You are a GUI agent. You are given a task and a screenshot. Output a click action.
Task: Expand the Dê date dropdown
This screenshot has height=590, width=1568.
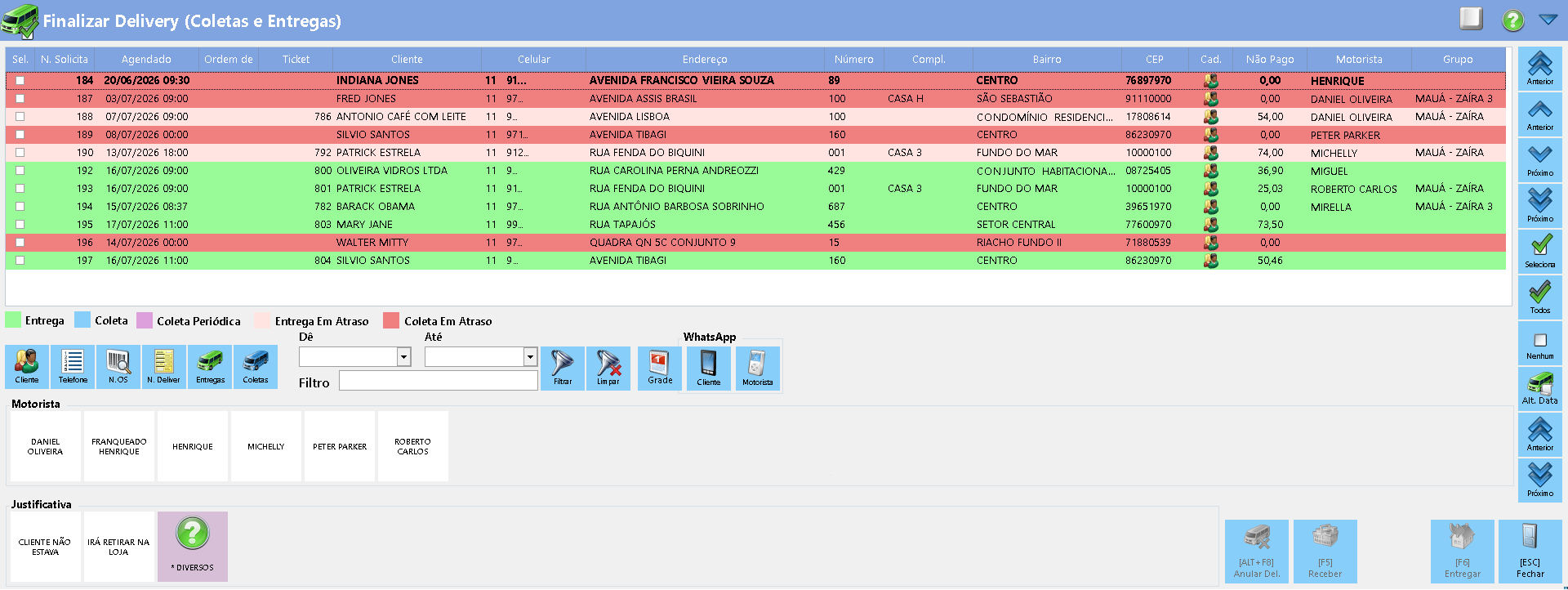(x=403, y=357)
